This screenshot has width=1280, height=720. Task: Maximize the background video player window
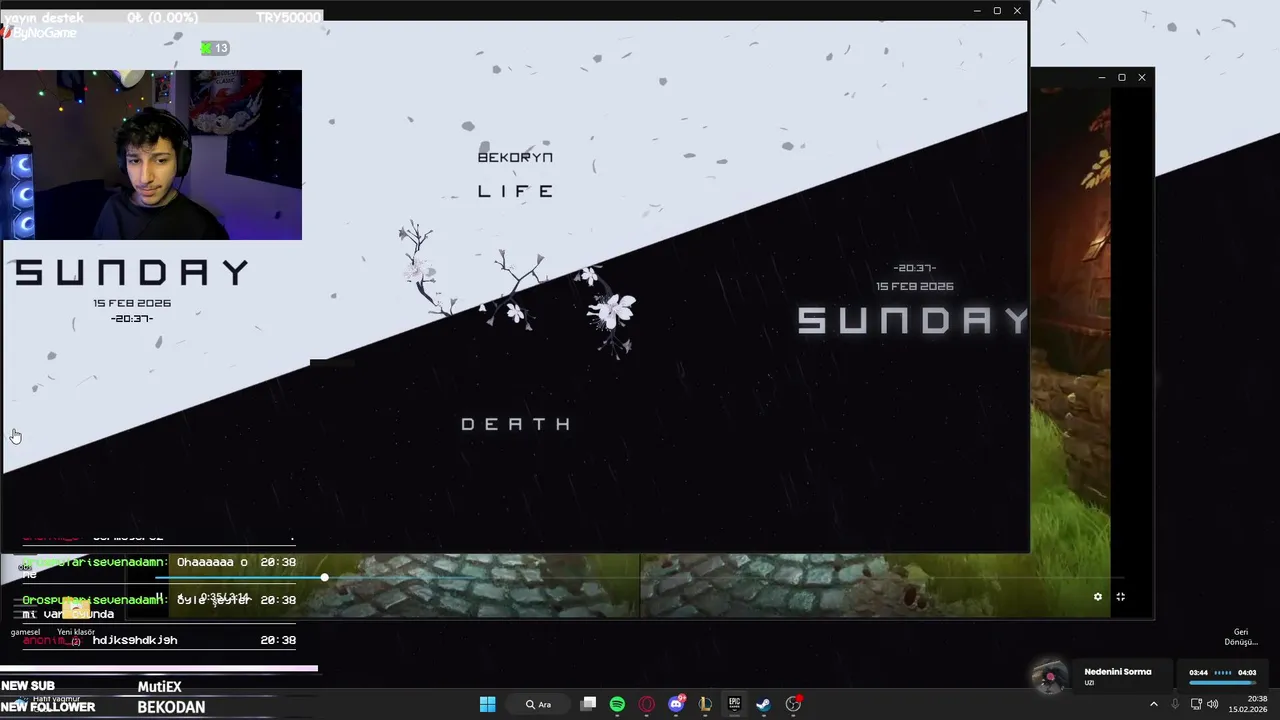pyautogui.click(x=1122, y=77)
